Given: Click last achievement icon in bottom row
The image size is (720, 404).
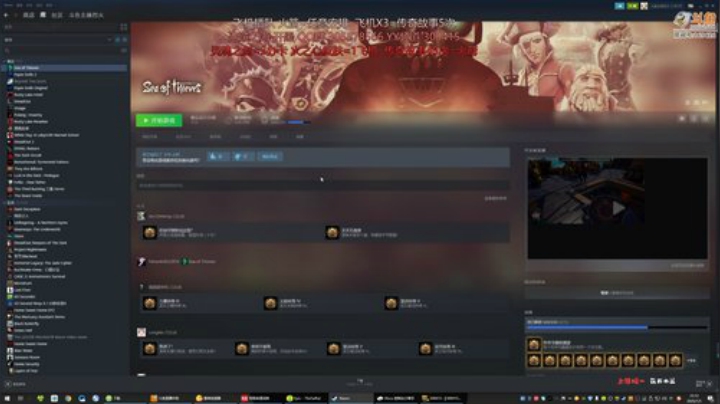Looking at the screenshot, I should 675,360.
